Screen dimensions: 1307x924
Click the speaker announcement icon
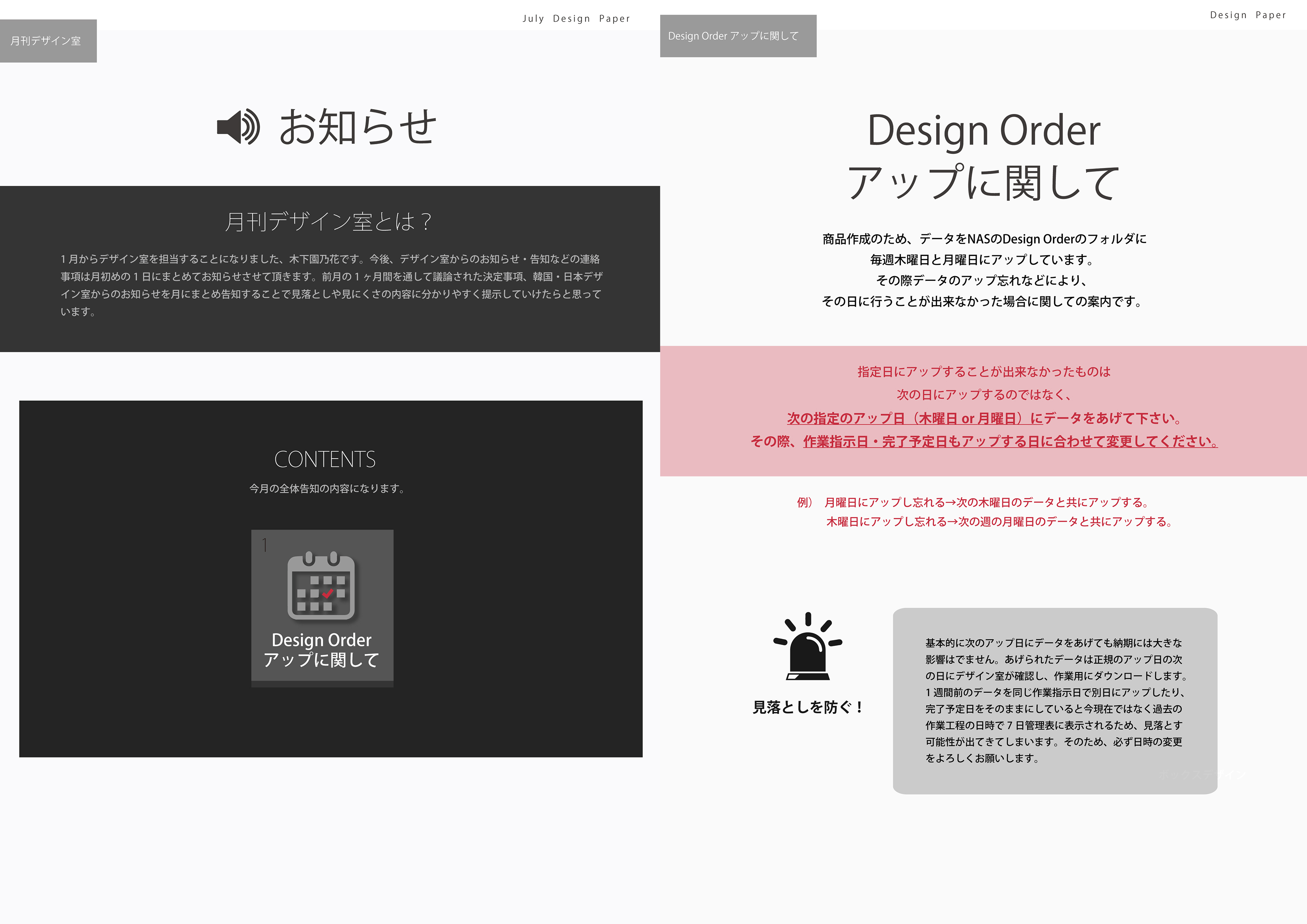(x=238, y=126)
